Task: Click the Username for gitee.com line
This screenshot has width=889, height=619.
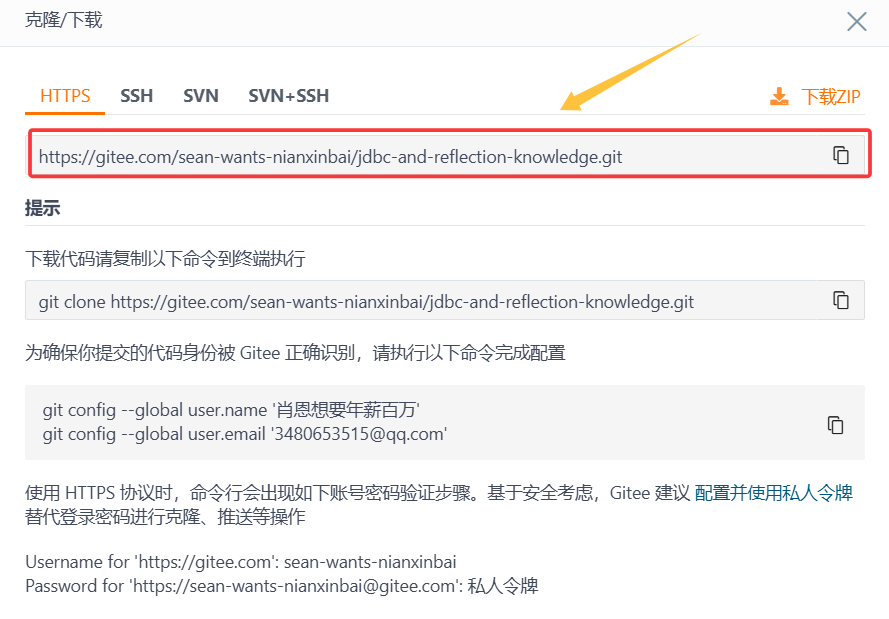Action: [241, 562]
